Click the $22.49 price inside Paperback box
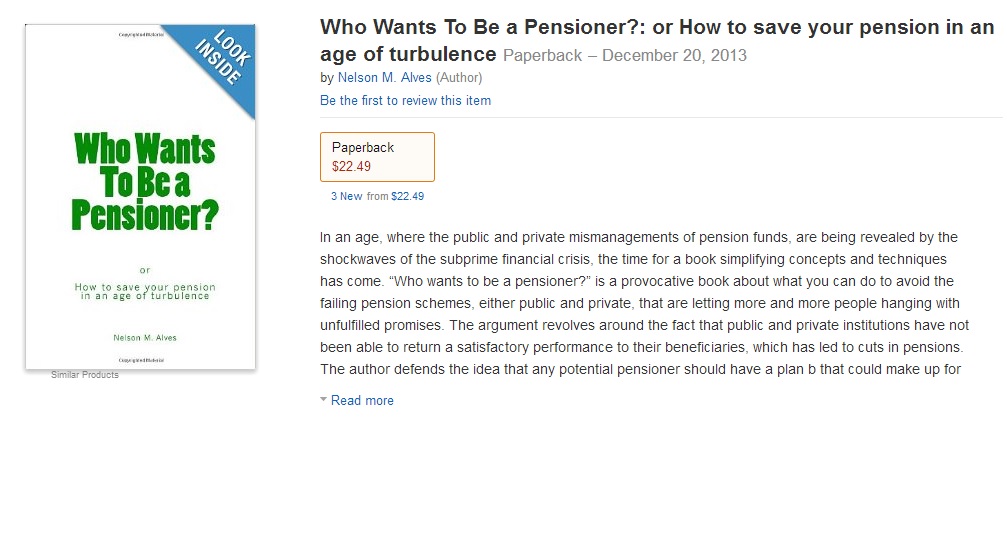 pyautogui.click(x=351, y=166)
